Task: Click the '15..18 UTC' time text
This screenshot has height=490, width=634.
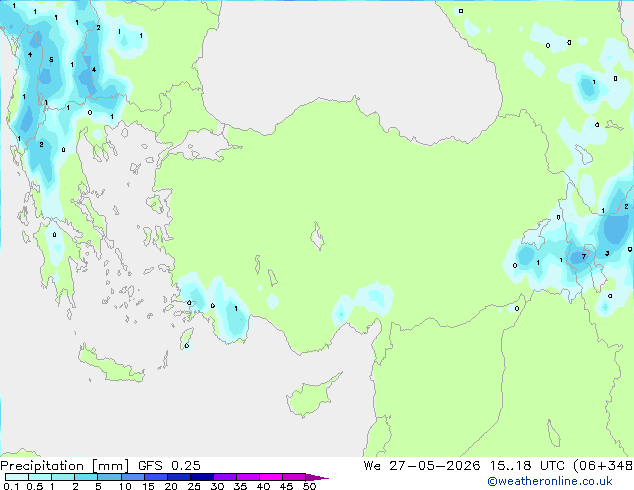Action: [527, 466]
